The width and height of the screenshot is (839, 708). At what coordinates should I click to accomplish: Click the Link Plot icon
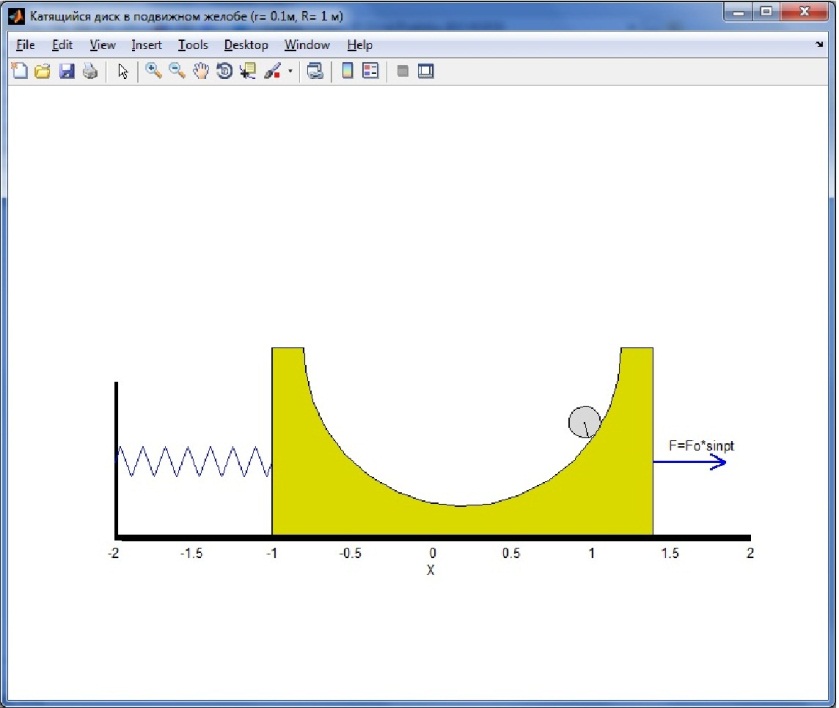[315, 71]
